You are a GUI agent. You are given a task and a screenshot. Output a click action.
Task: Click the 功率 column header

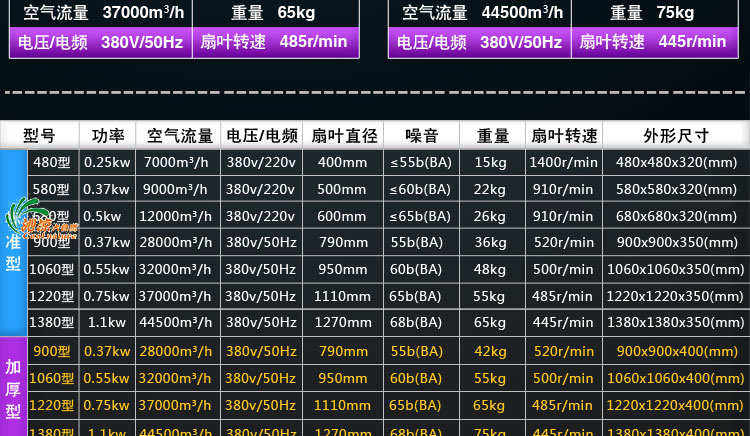point(108,136)
